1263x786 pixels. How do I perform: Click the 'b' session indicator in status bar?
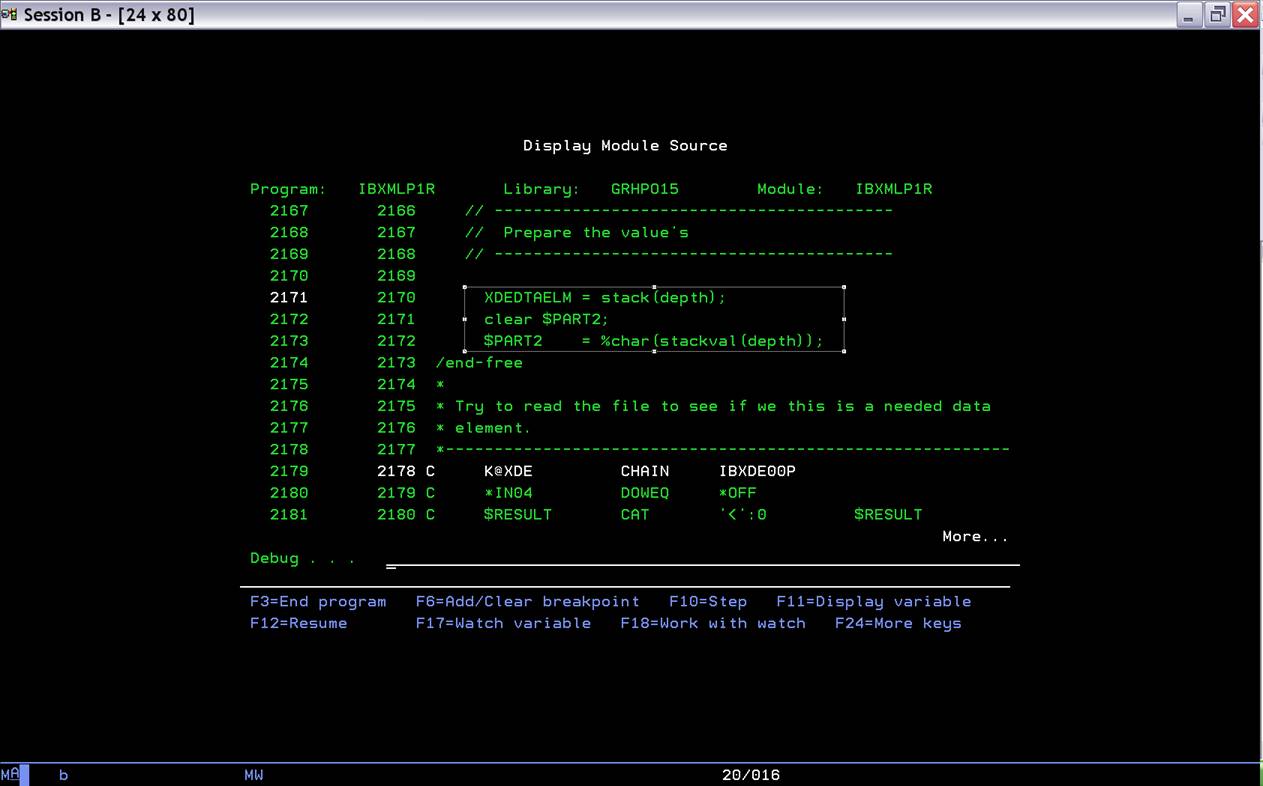click(63, 775)
